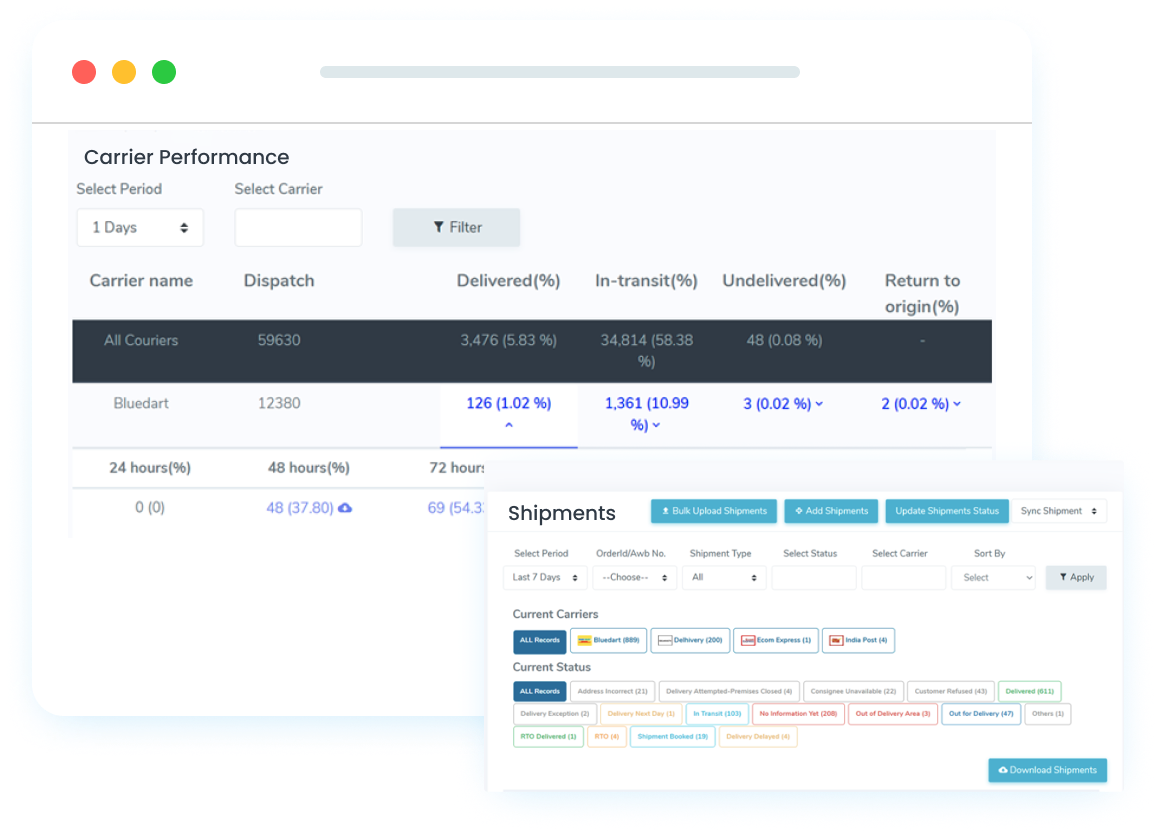Select ALL Records under Current Status
The height and width of the screenshot is (832, 1156).
pos(540,691)
